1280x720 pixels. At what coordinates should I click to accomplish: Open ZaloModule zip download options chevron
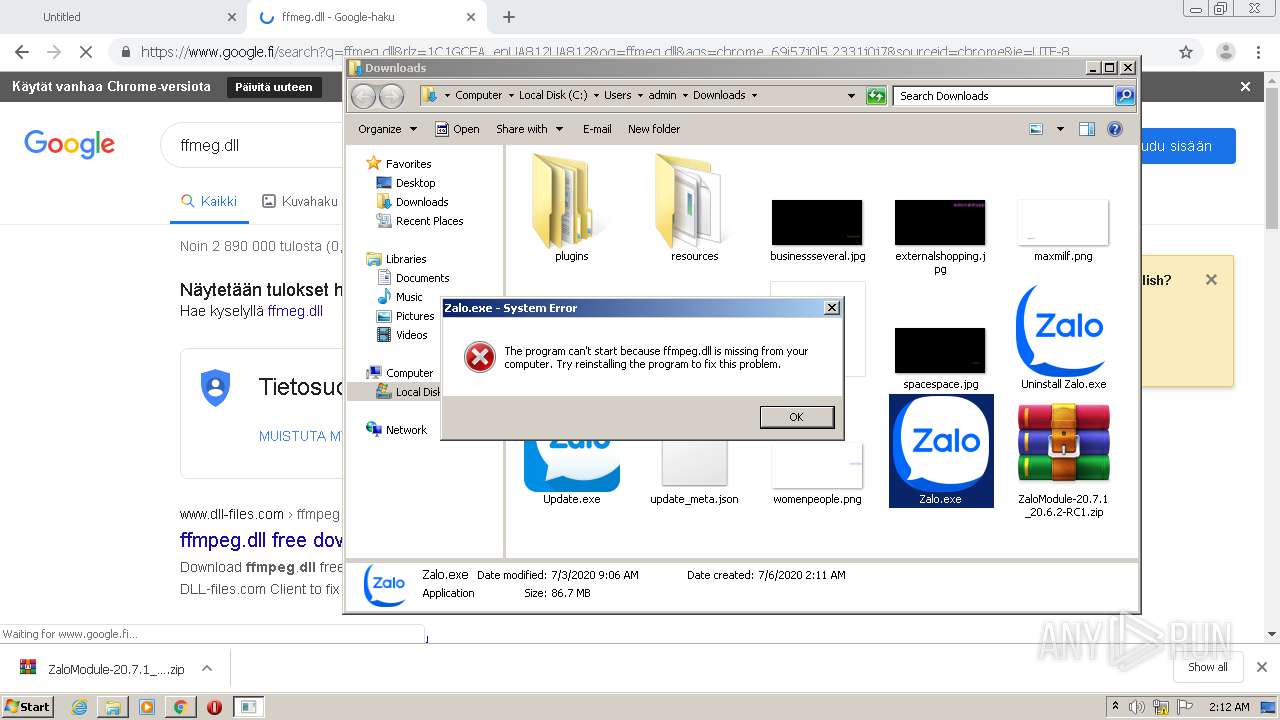[x=207, y=669]
